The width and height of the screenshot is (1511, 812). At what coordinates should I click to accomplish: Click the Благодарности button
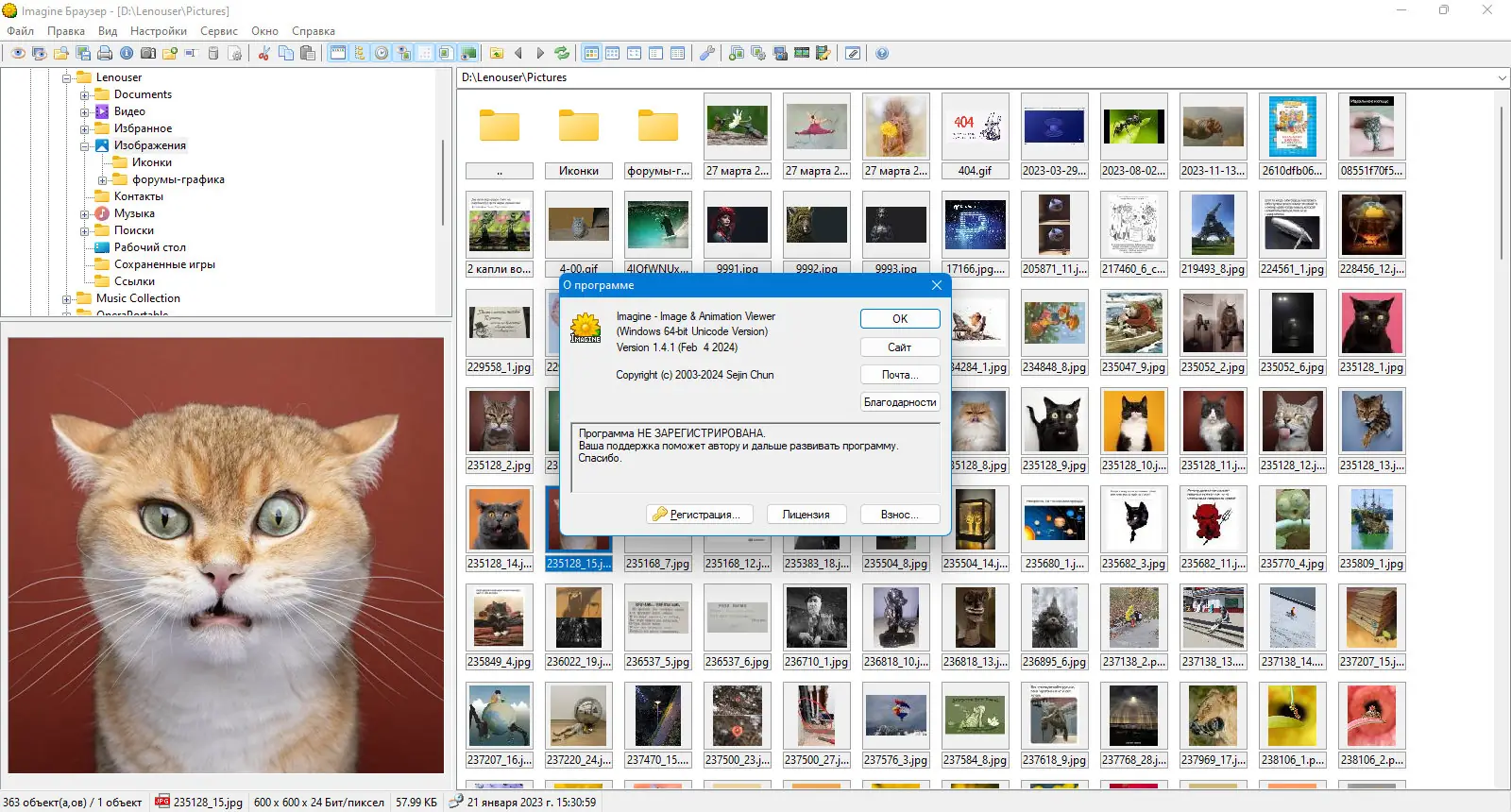point(900,402)
